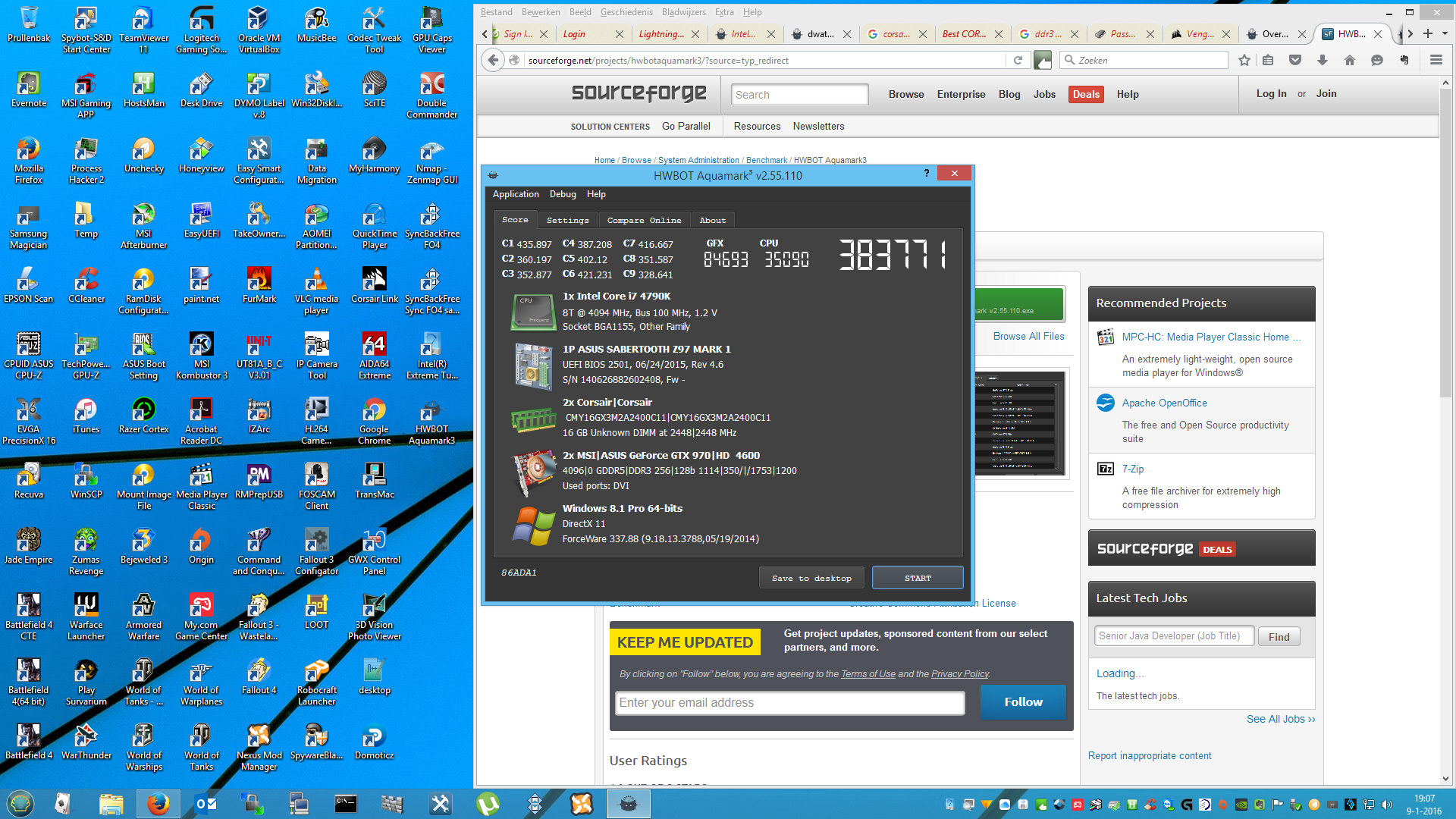Open Aquamark Debug menu

563,194
